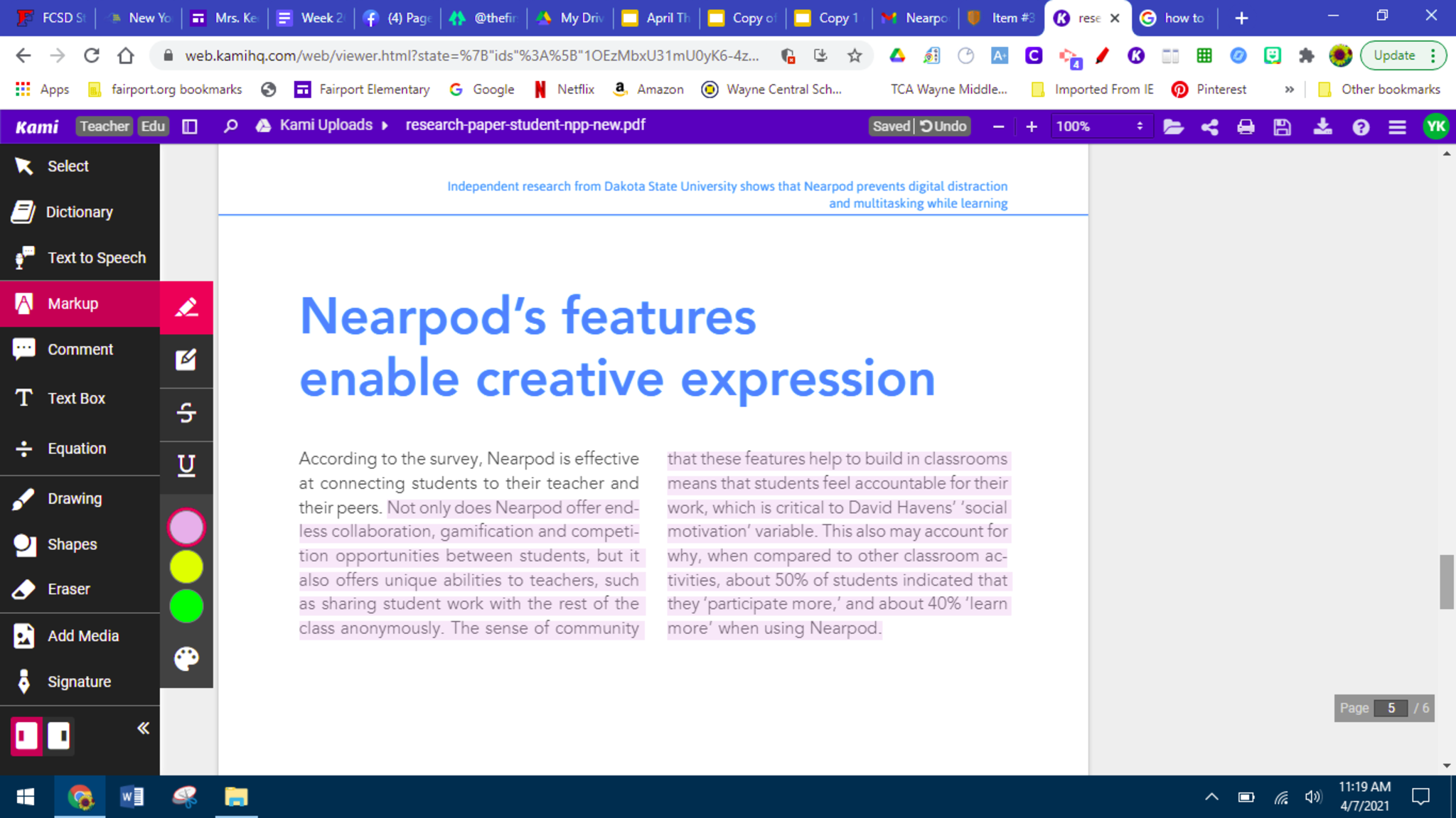Expand the Kami Uploads breadcrumb arrow
The image size is (1456, 818).
(x=385, y=126)
